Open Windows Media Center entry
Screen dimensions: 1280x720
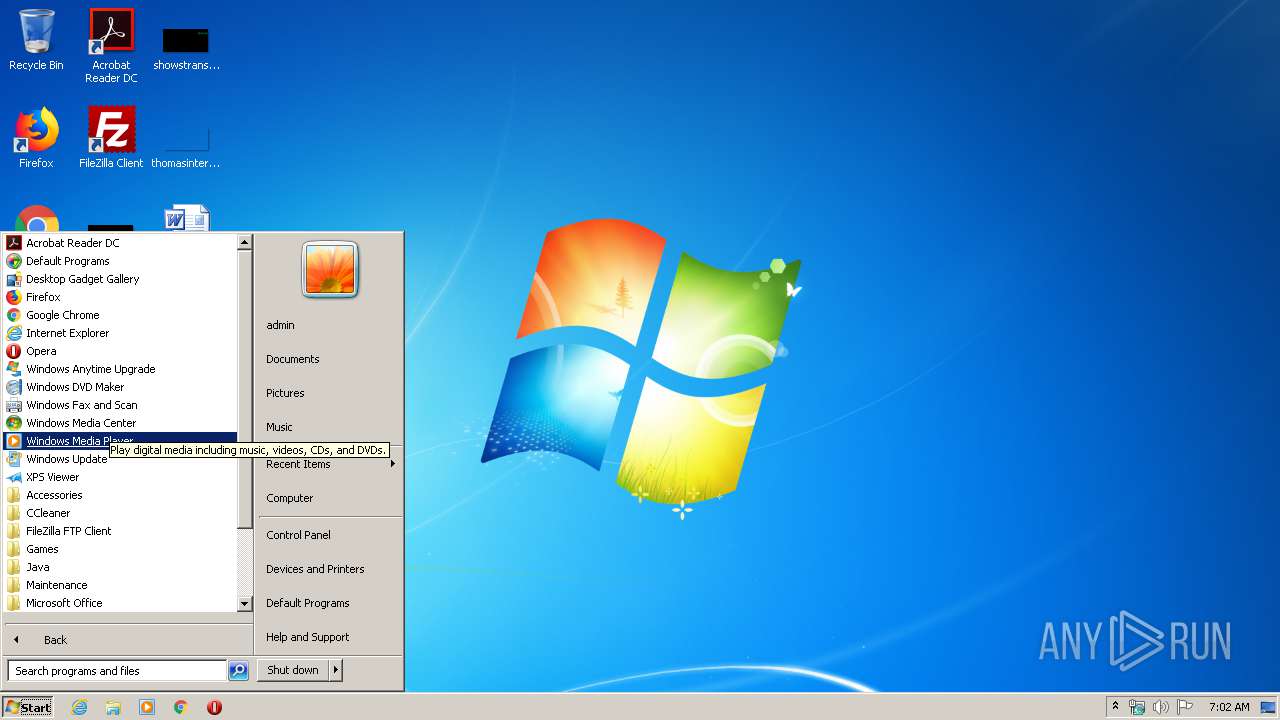click(x=121, y=423)
